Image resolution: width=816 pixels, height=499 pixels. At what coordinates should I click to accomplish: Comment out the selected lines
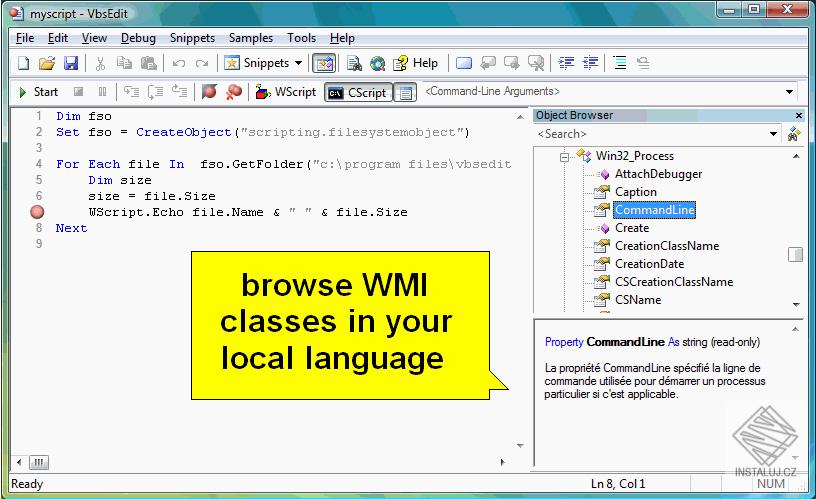coord(620,63)
